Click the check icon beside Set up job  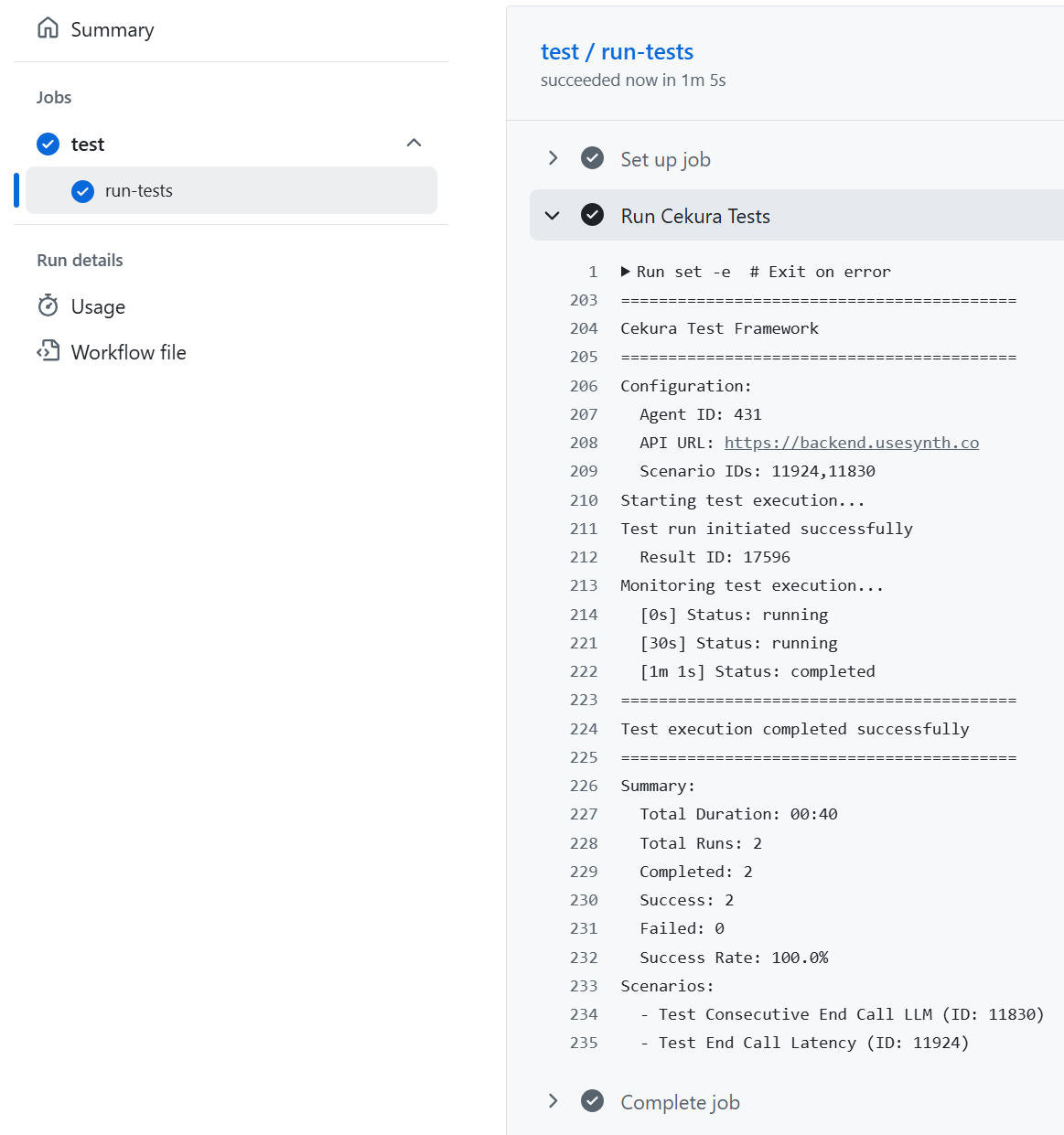(593, 158)
